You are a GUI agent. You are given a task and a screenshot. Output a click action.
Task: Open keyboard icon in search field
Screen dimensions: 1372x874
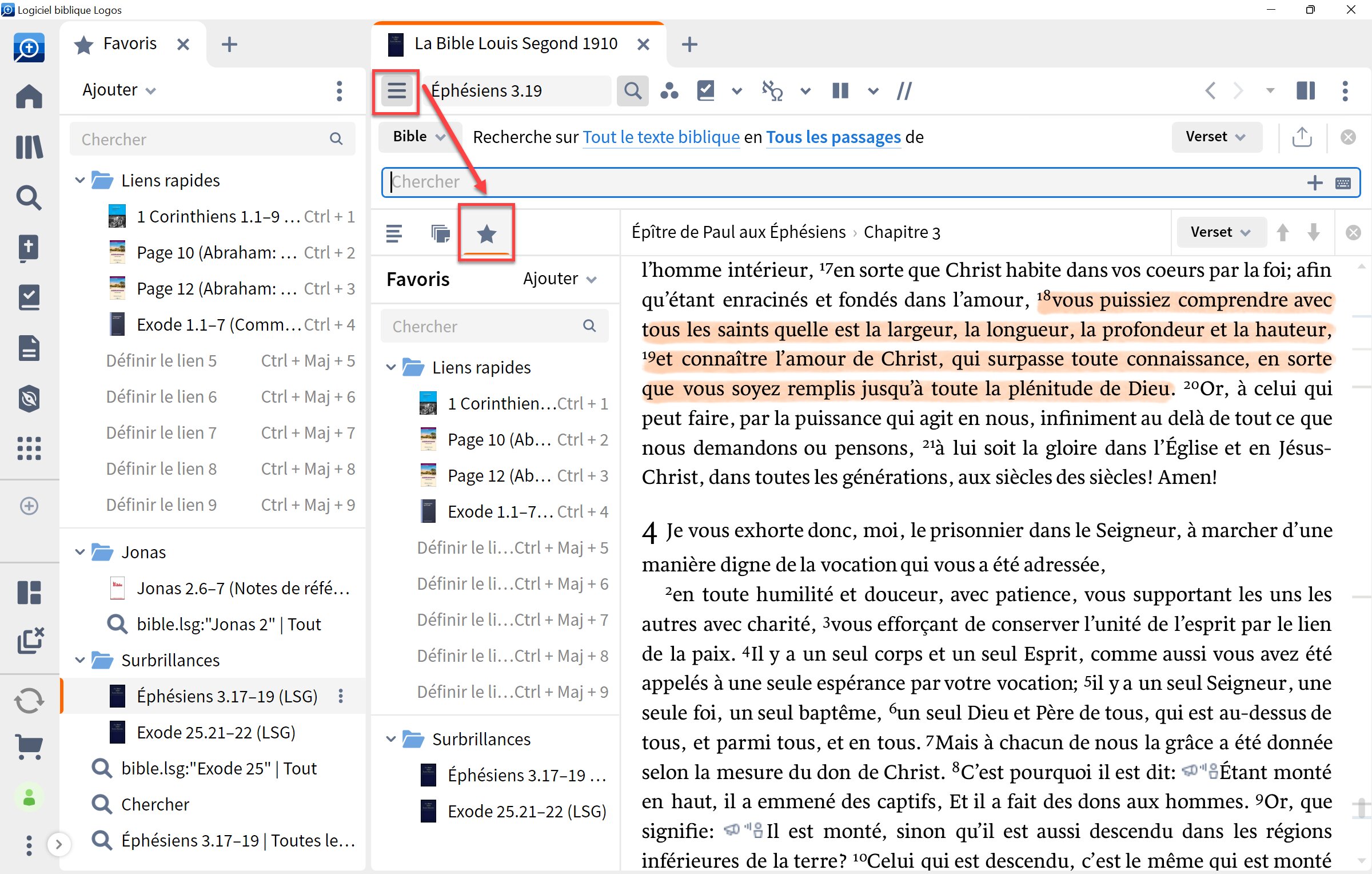(1343, 183)
